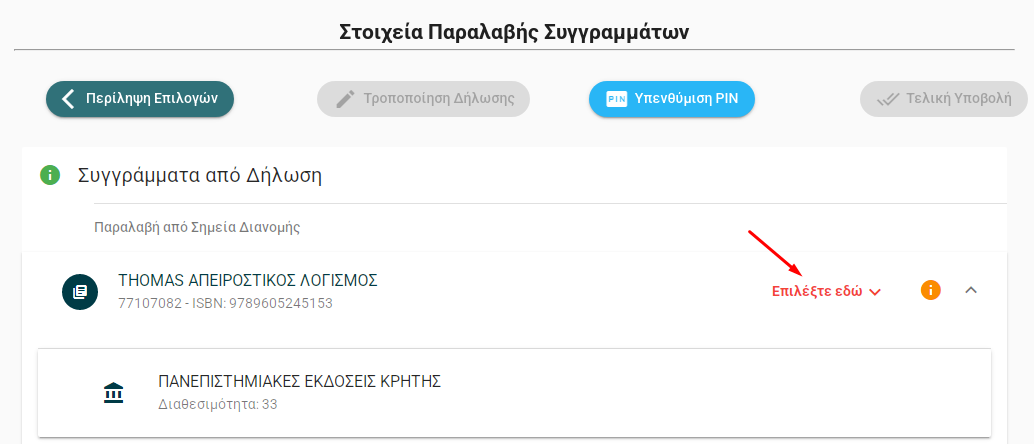Click the Διαθεσιμότητα: 33 availability text
Image resolution: width=1034 pixels, height=444 pixels.
[x=218, y=405]
